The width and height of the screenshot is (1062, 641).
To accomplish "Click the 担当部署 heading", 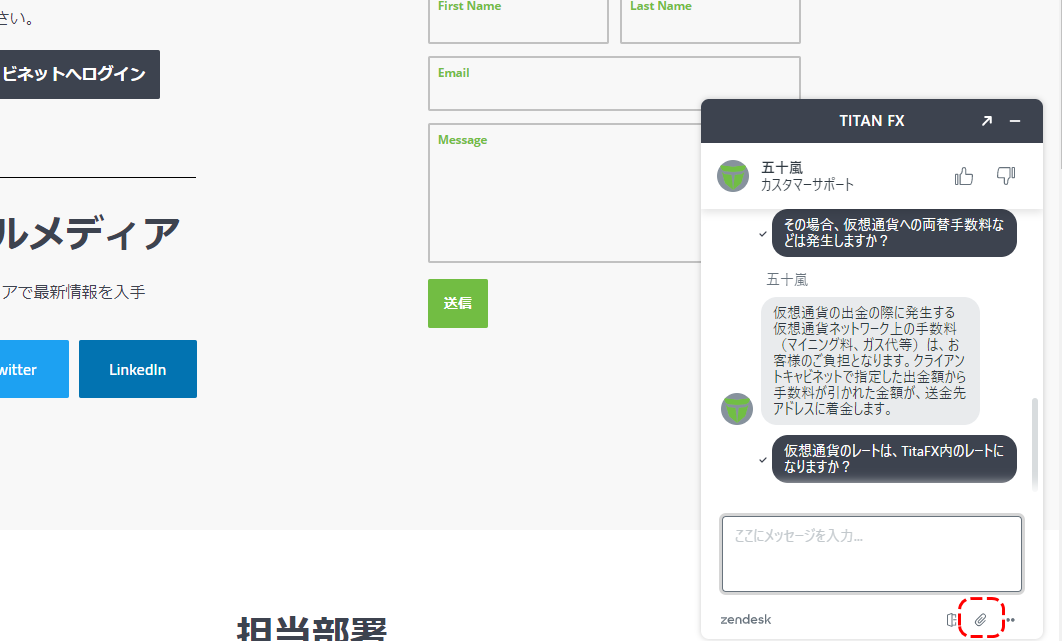I will [312, 629].
